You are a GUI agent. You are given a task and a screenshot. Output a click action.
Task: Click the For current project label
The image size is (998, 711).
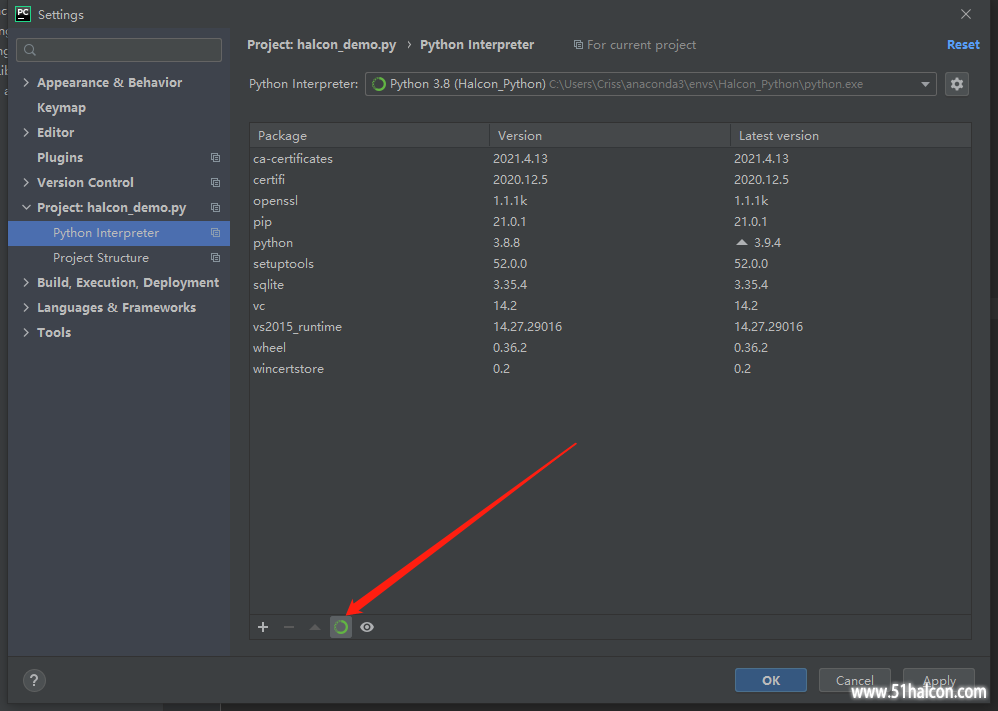641,45
